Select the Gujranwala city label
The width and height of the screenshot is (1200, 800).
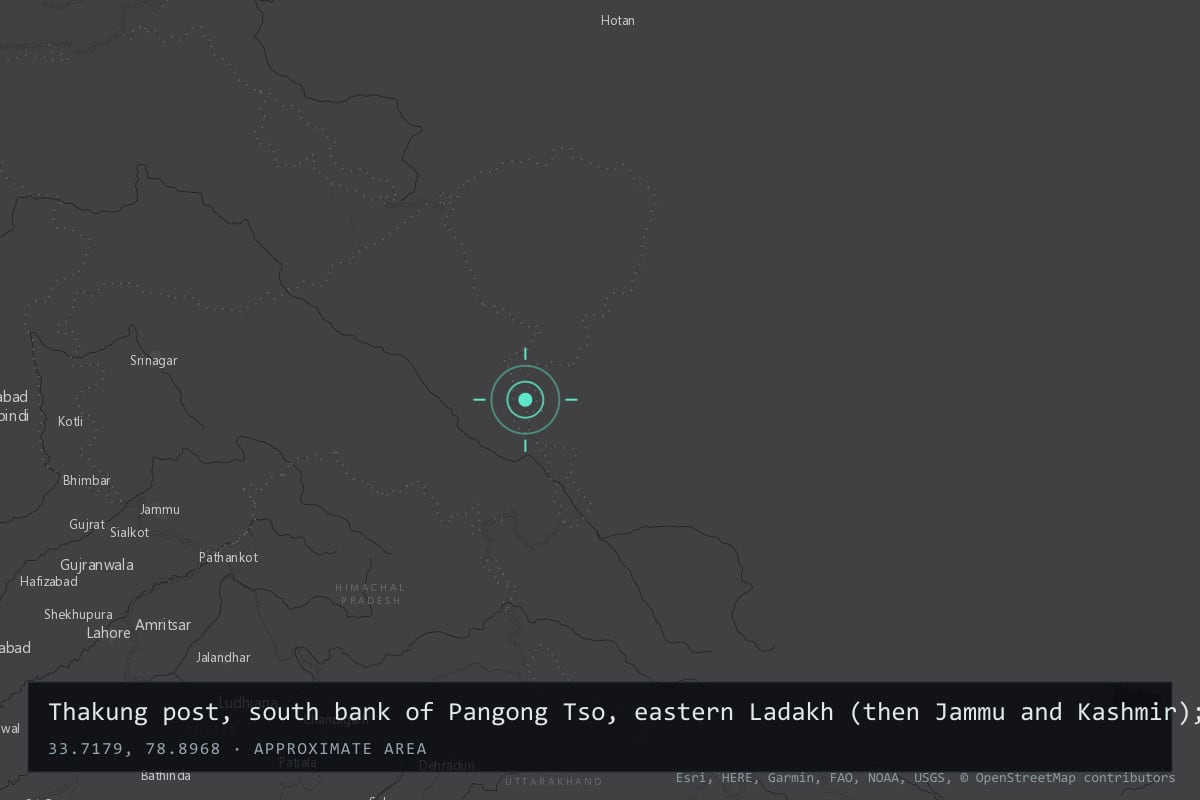pos(96,564)
